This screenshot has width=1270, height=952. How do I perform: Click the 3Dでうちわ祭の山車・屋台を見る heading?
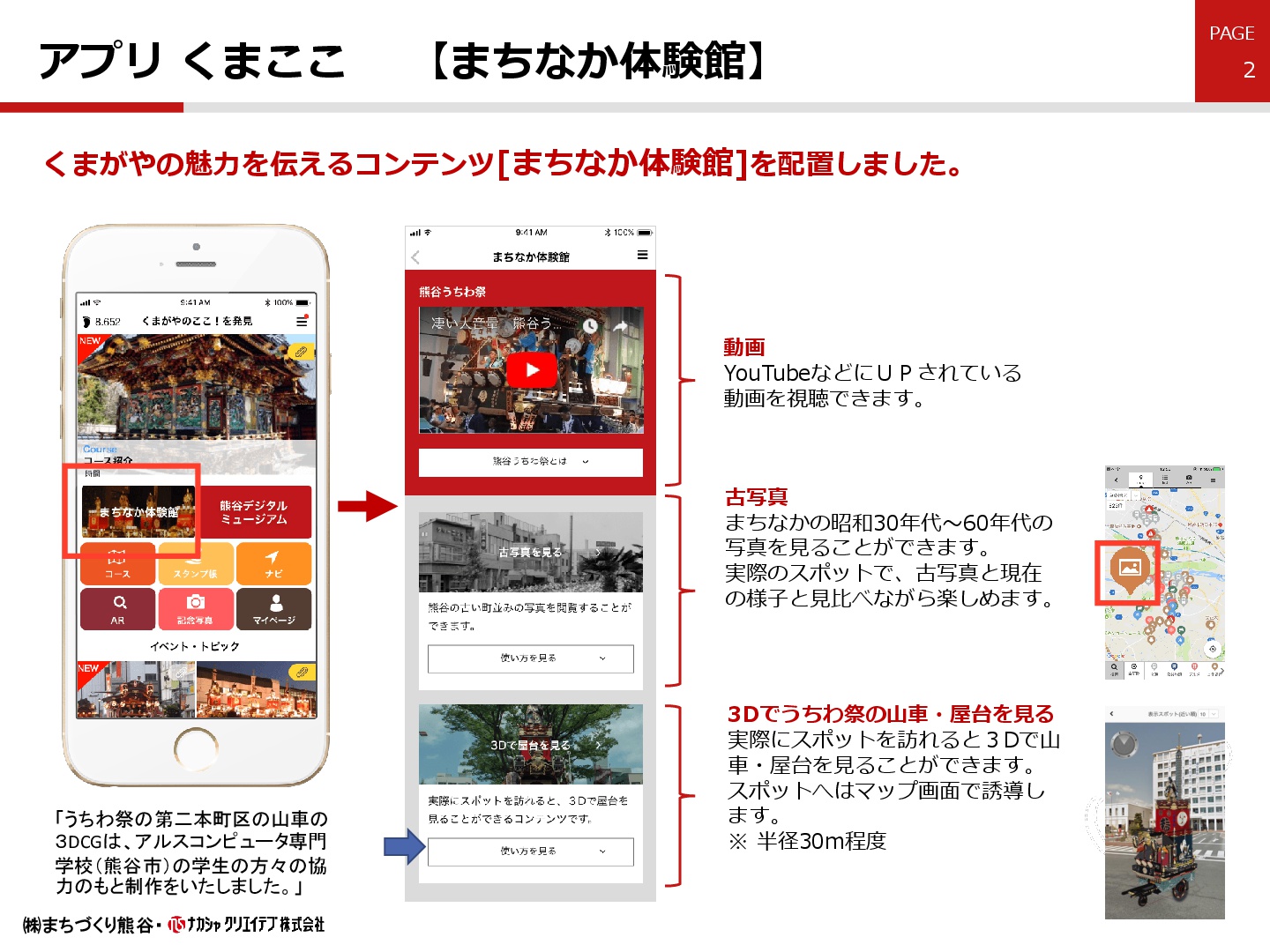click(891, 714)
